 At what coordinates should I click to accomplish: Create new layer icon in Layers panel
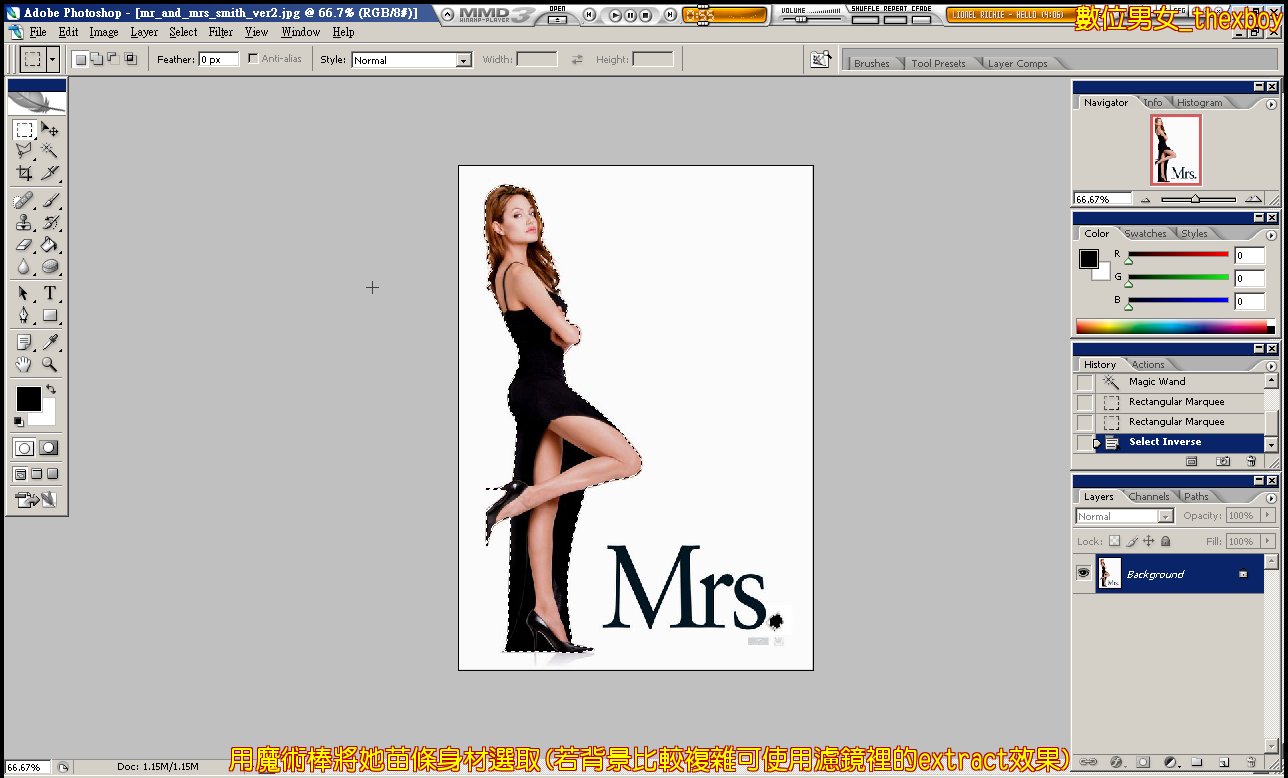point(1223,762)
